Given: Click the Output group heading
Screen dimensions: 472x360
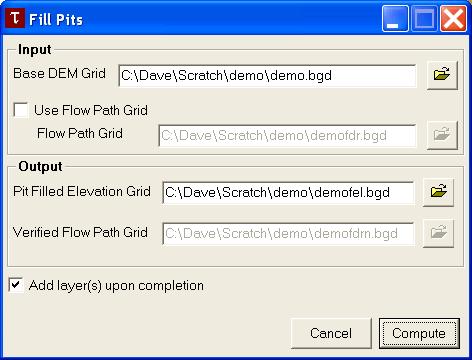Looking at the screenshot, I should 40,166.
